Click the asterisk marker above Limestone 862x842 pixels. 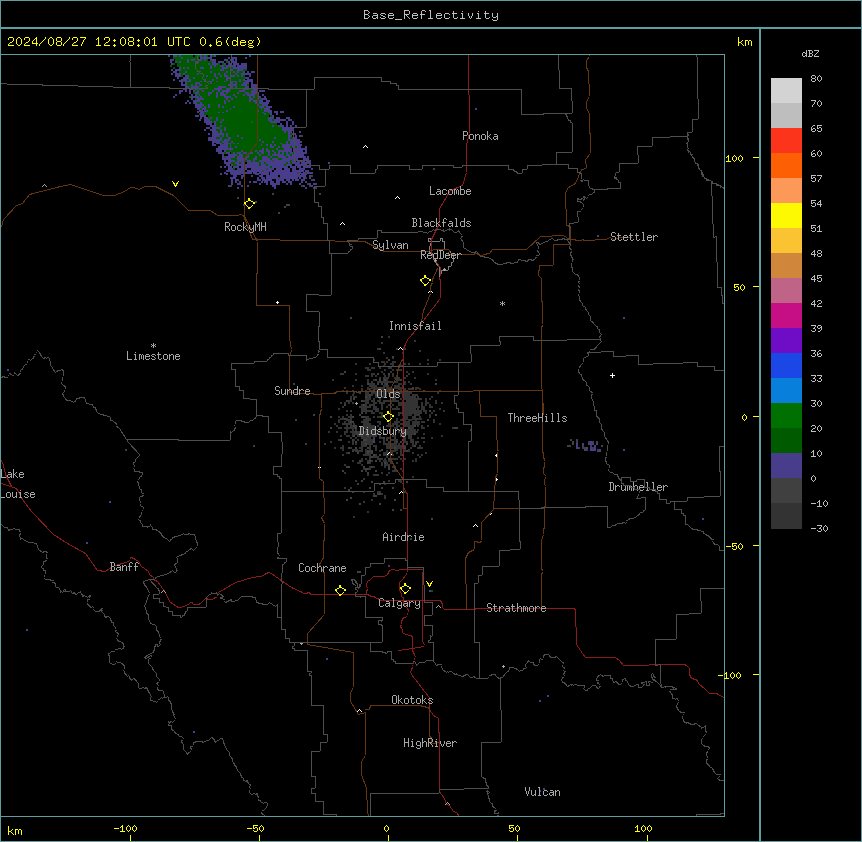[x=153, y=346]
